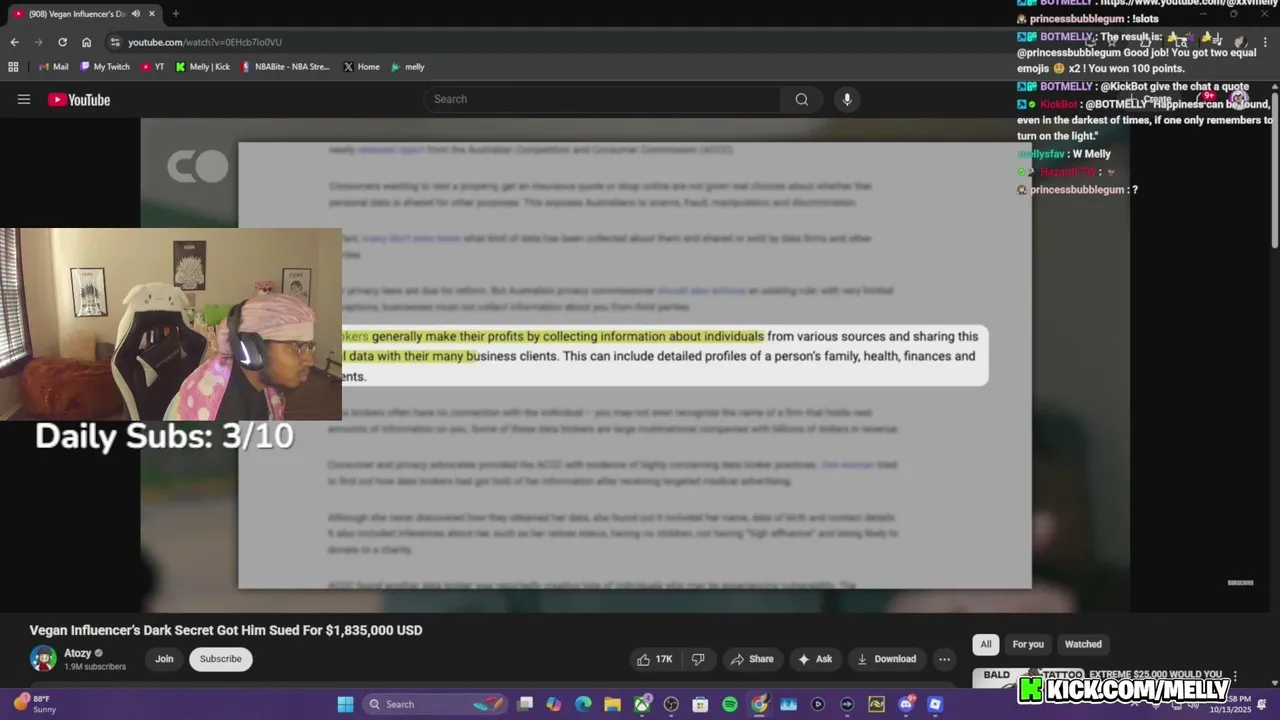Open the Windows Start menu
The image size is (1280, 720).
pyautogui.click(x=345, y=704)
